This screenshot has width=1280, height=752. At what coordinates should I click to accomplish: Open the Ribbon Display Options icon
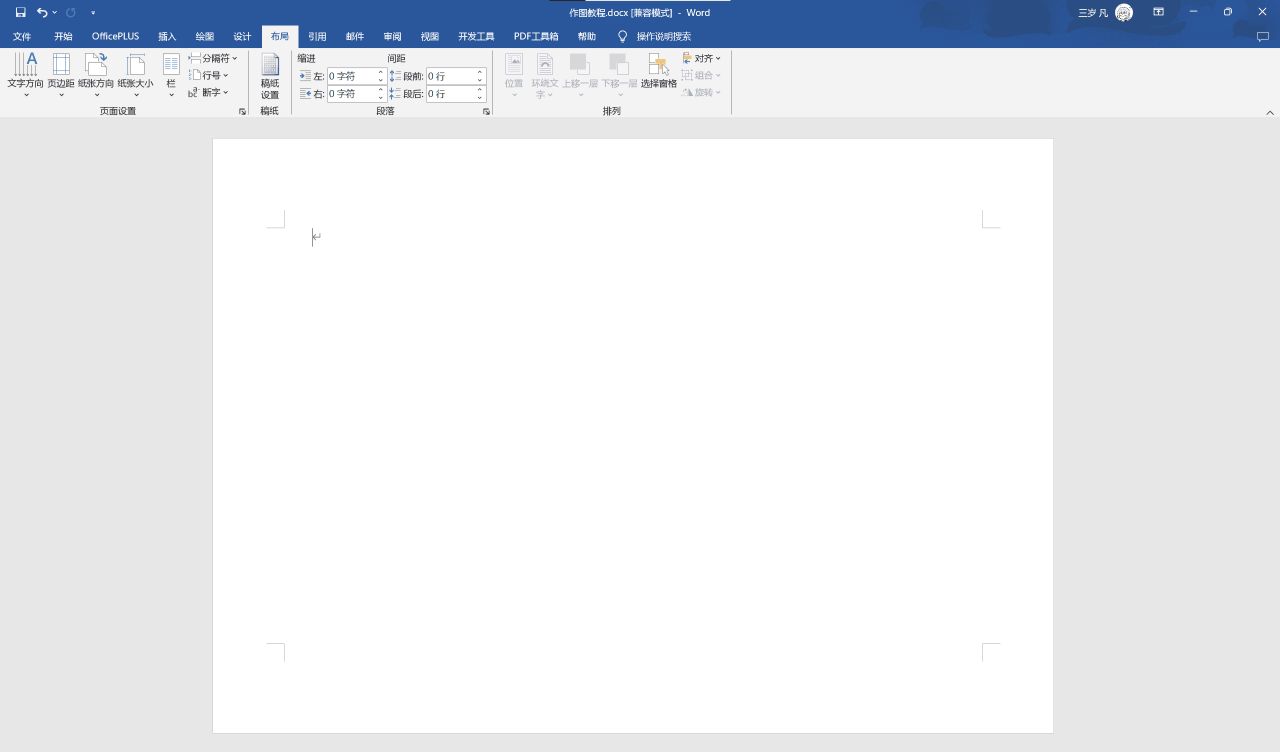click(1158, 12)
